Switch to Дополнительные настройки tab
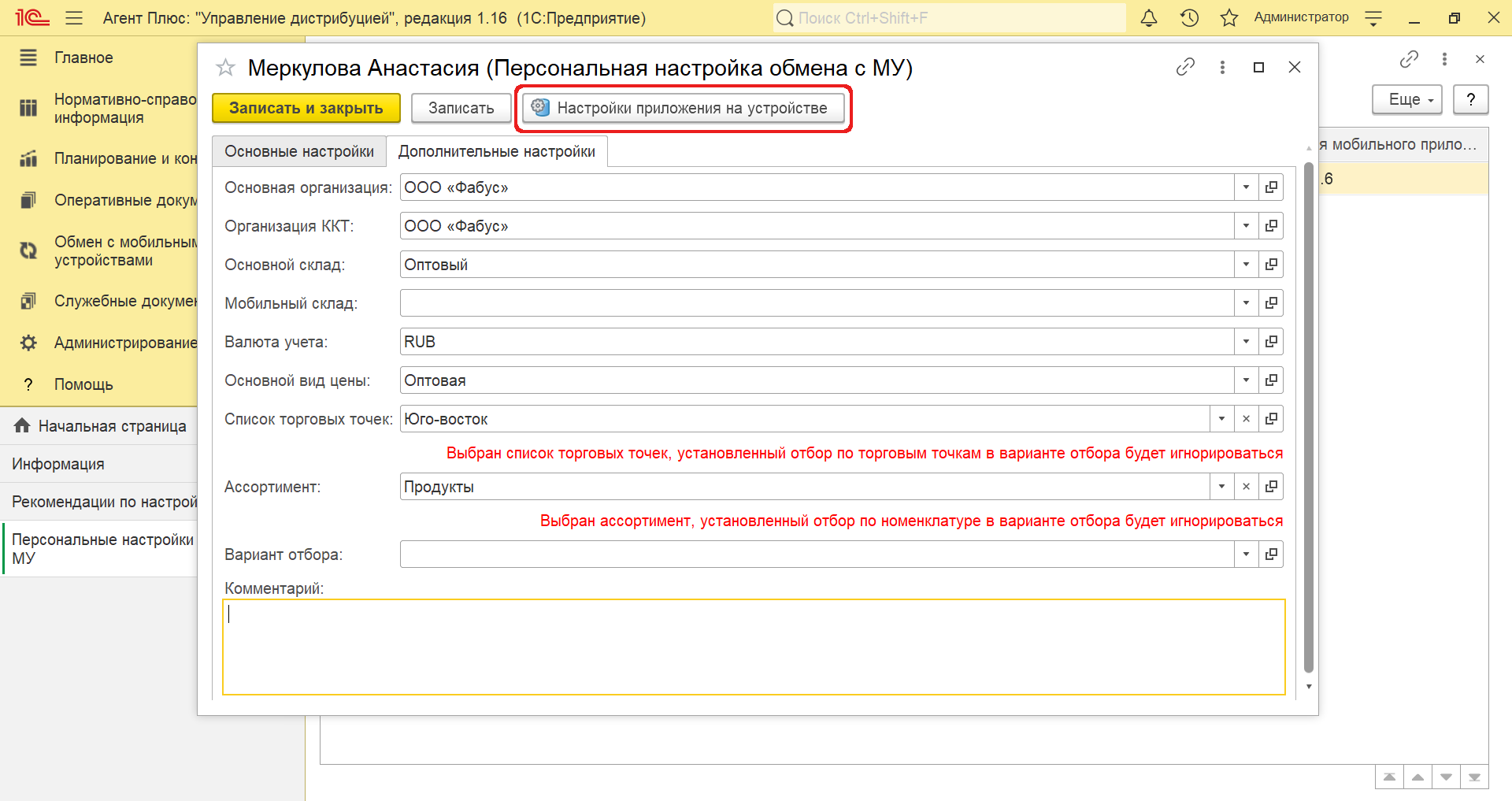Viewport: 1512px width, 801px height. click(497, 151)
